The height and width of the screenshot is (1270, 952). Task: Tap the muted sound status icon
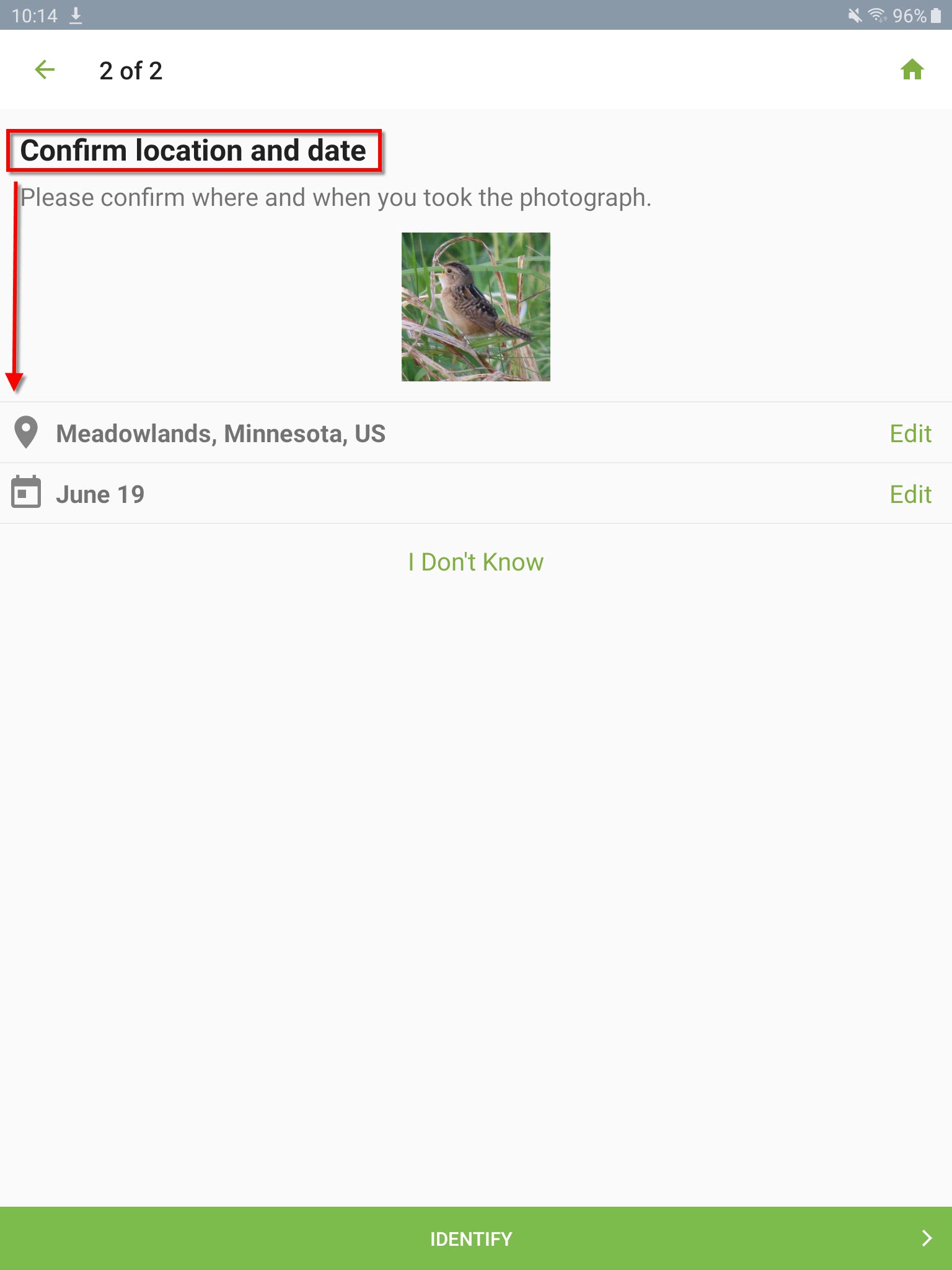coord(855,16)
